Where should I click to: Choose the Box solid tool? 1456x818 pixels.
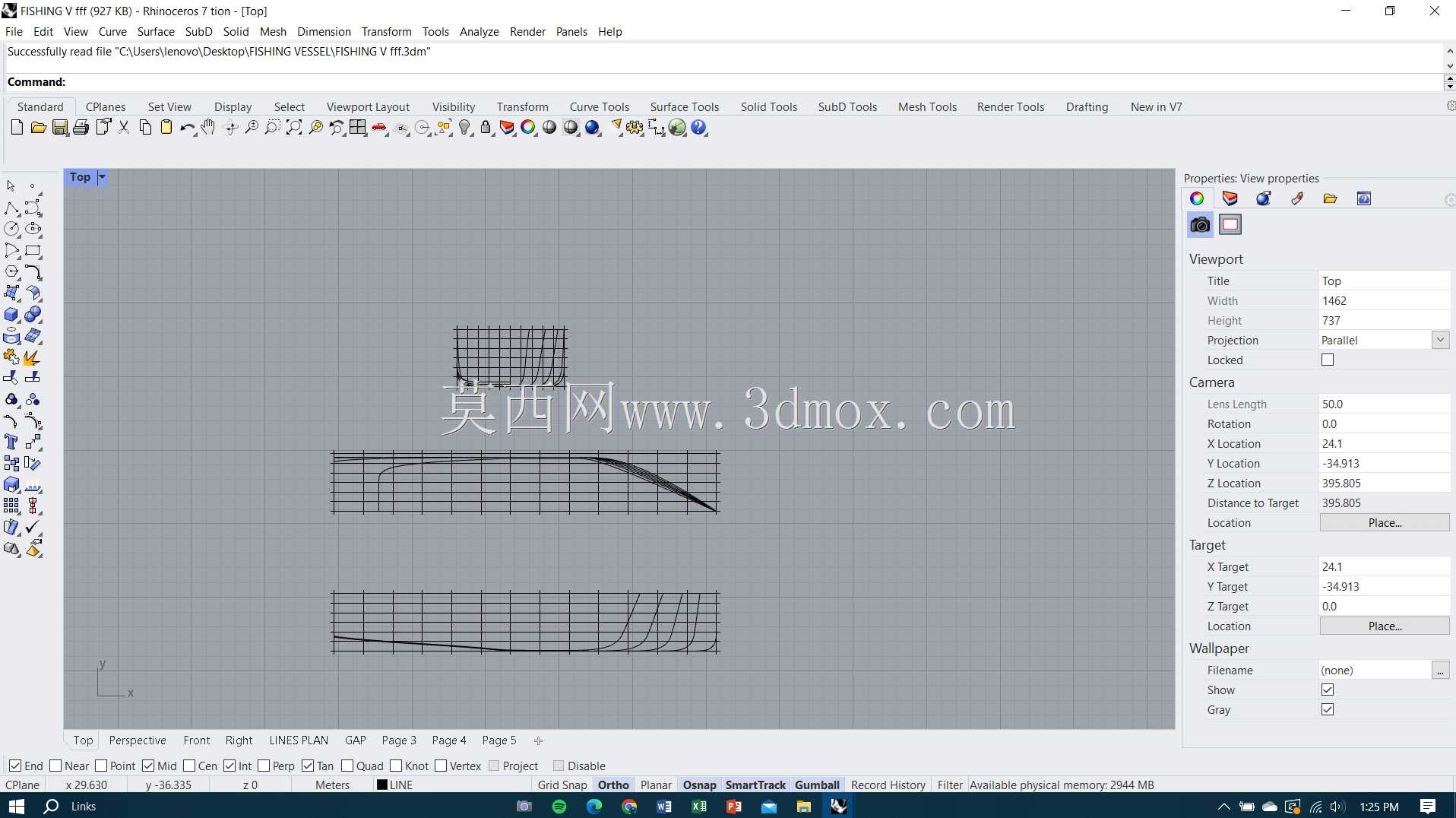[x=11, y=315]
